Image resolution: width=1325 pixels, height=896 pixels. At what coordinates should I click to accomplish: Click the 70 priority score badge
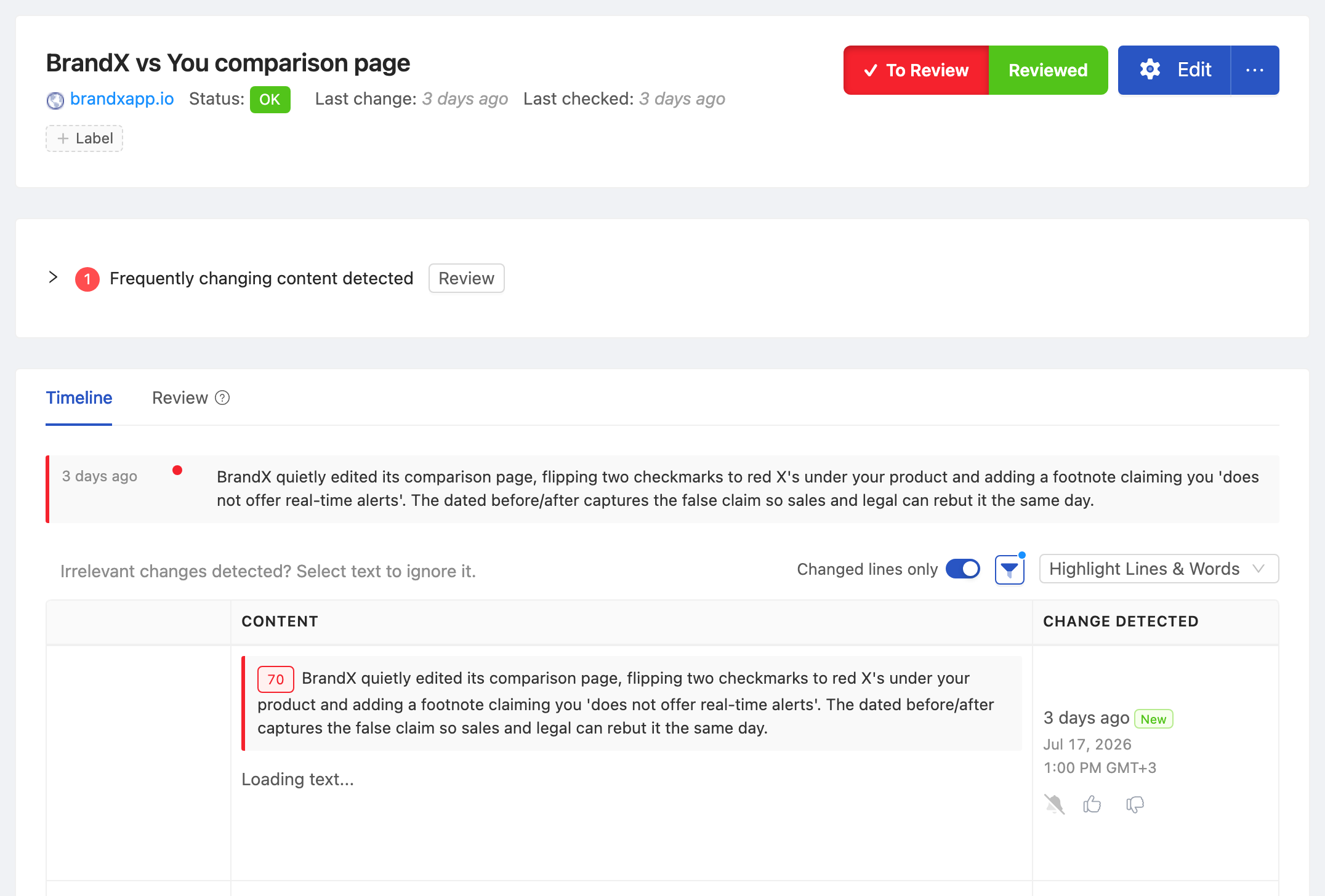click(275, 679)
